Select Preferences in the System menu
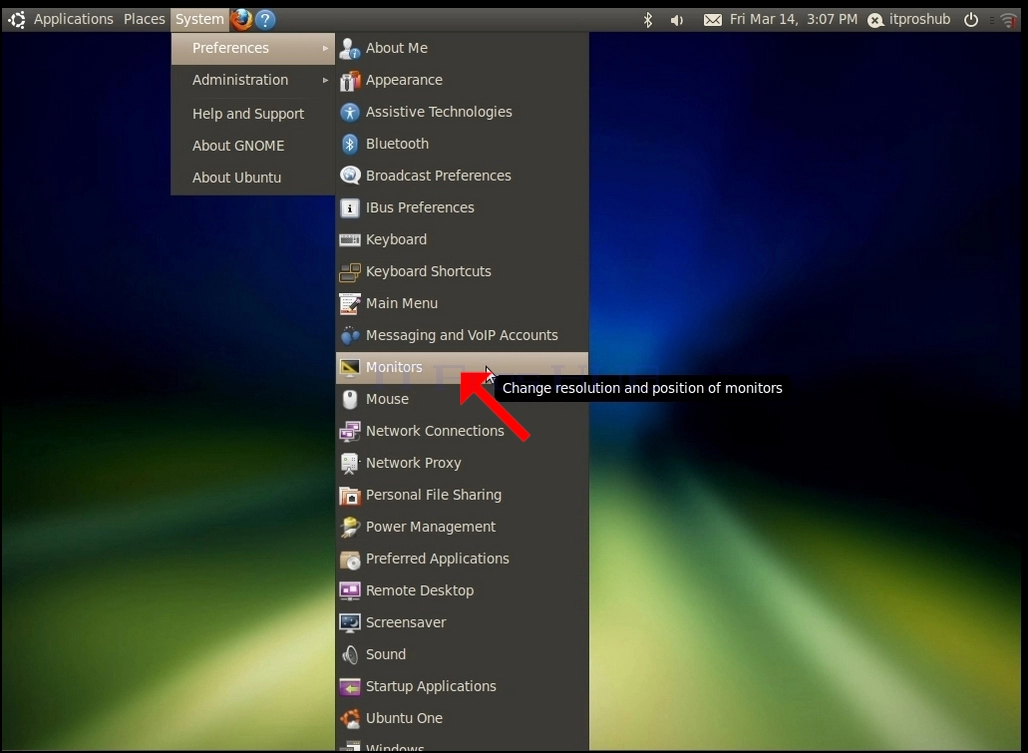 tap(253, 48)
